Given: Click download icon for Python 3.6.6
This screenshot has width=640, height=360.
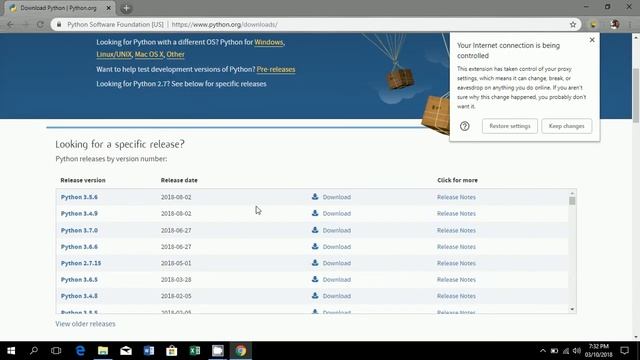Looking at the screenshot, I should (315, 247).
